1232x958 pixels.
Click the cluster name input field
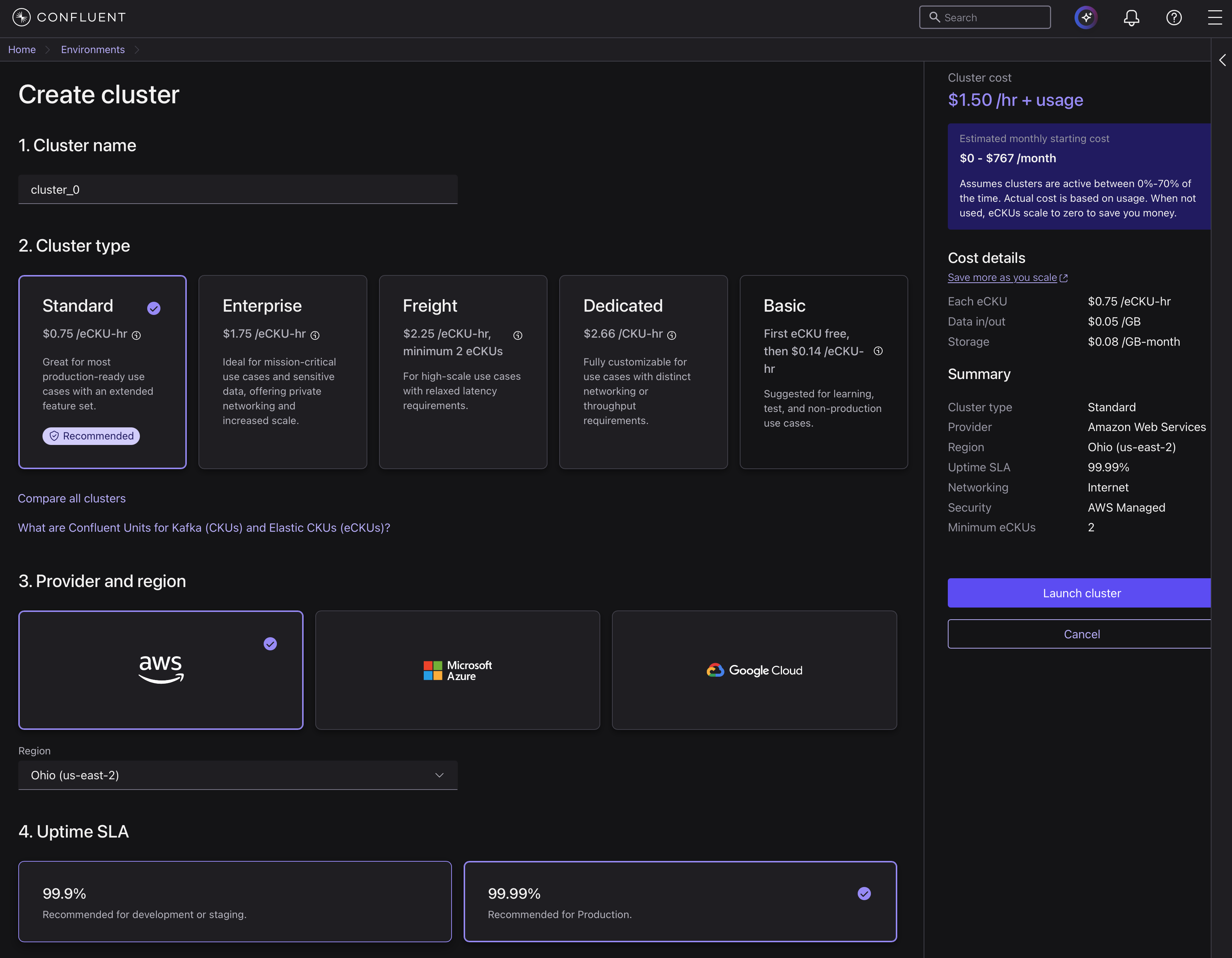[x=238, y=190]
